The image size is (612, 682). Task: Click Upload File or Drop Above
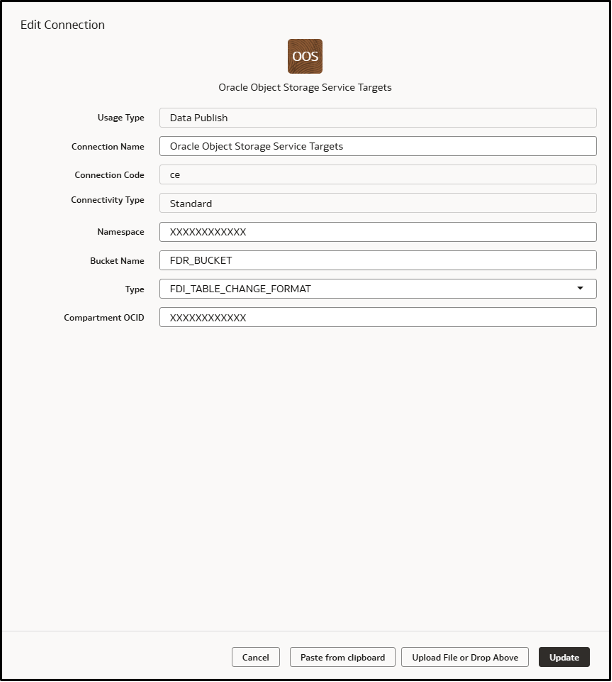point(465,657)
